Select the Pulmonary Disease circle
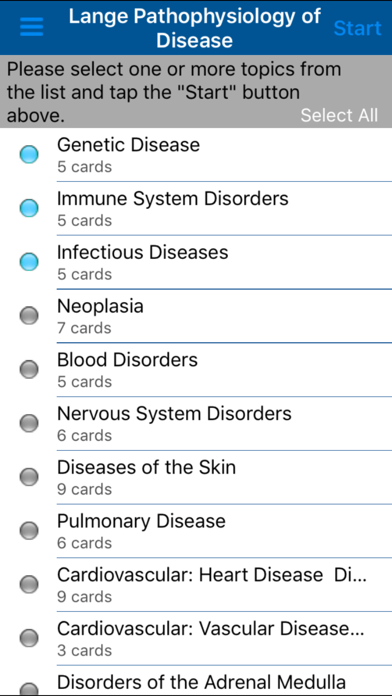Image resolution: width=392 pixels, height=696 pixels. (29, 530)
